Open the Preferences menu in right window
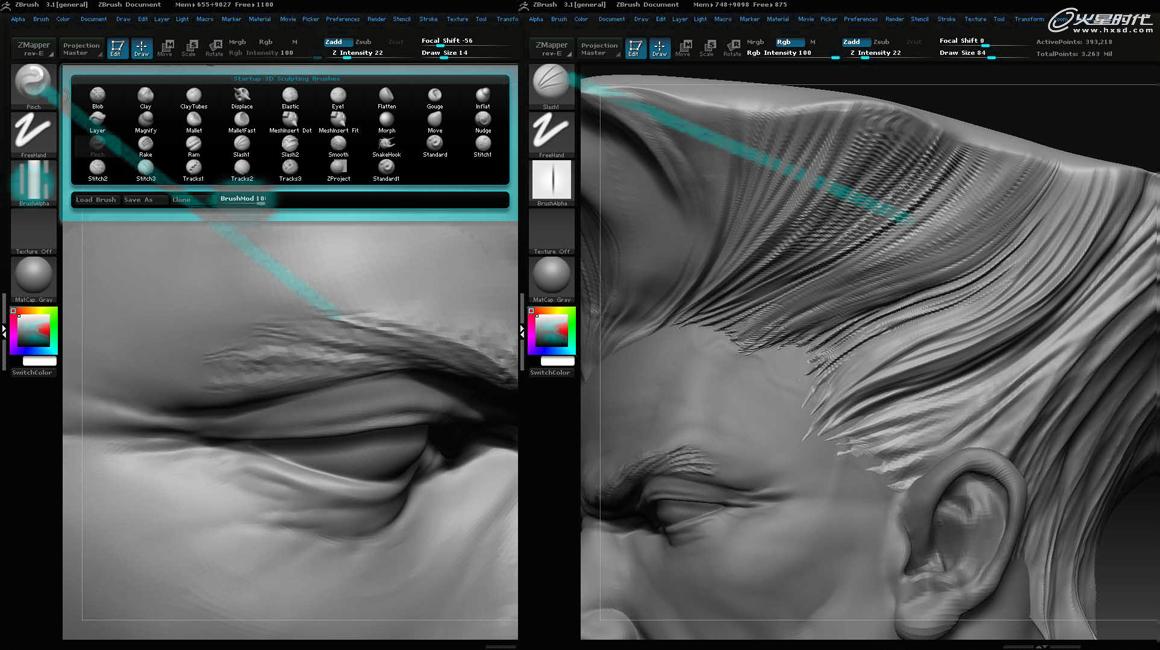 coord(860,19)
